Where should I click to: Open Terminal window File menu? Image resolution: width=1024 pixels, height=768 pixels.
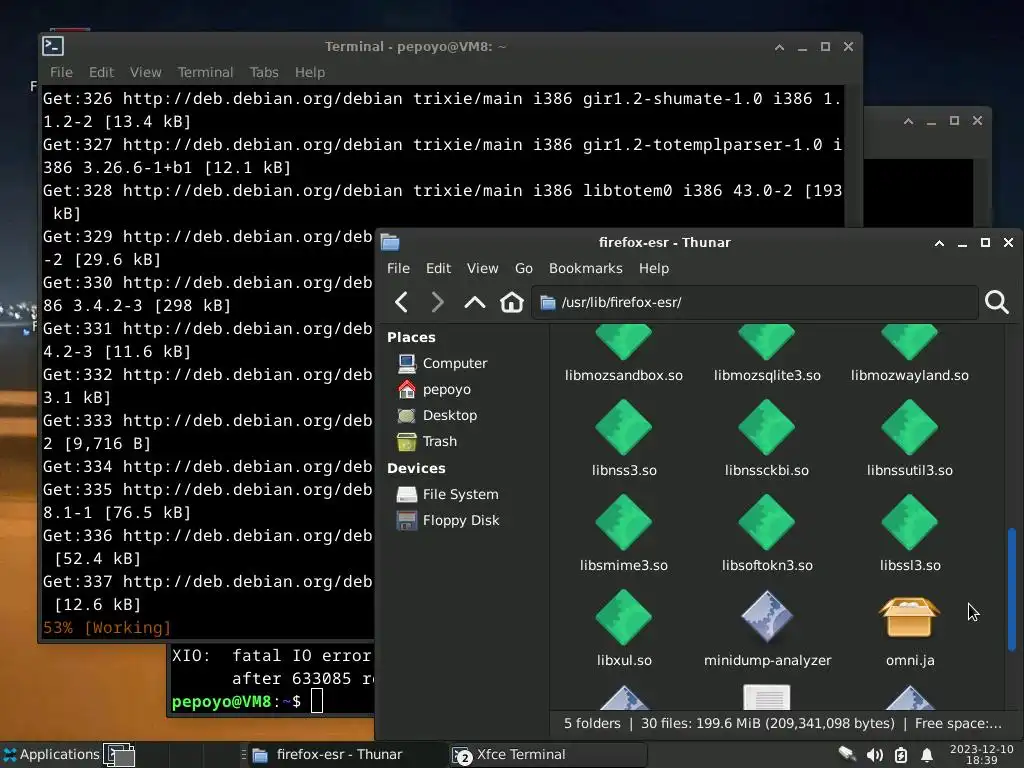(61, 72)
